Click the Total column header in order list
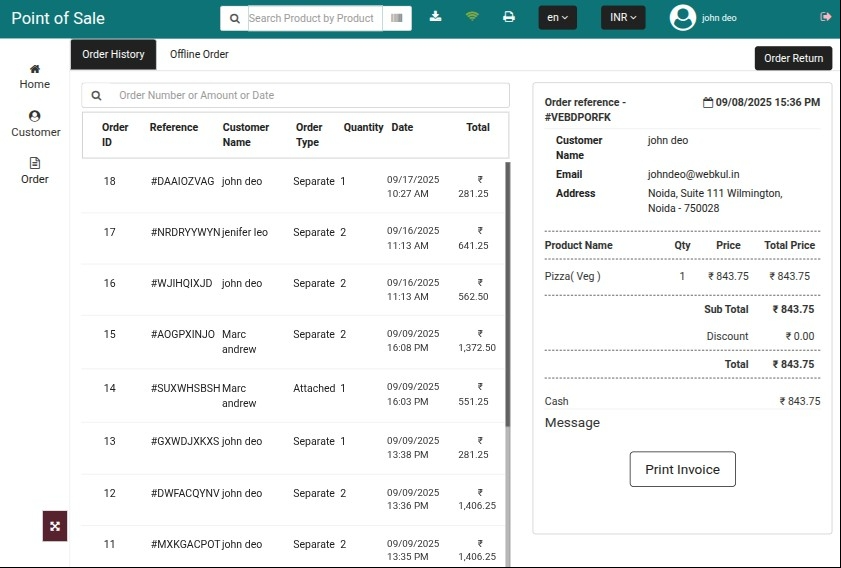The image size is (841, 568). click(x=477, y=127)
